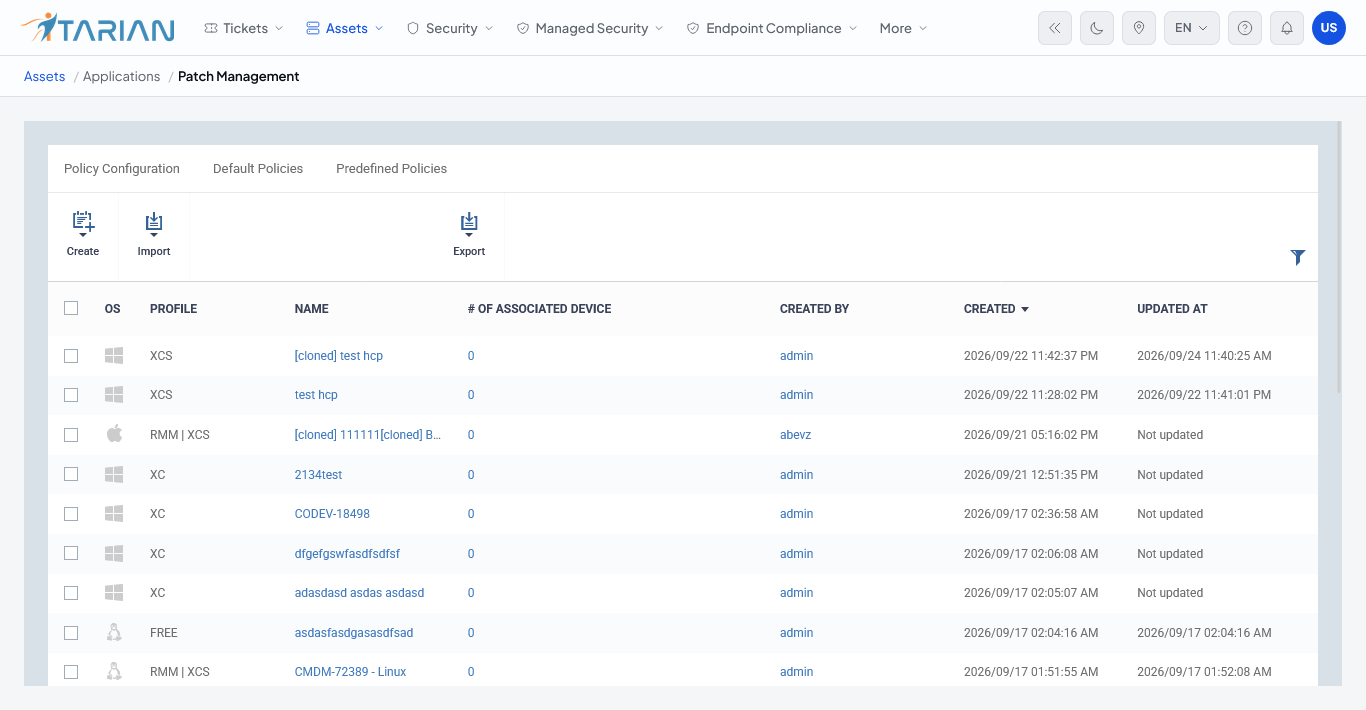
Task: Tick checkbox for test hcp row
Action: [71, 395]
